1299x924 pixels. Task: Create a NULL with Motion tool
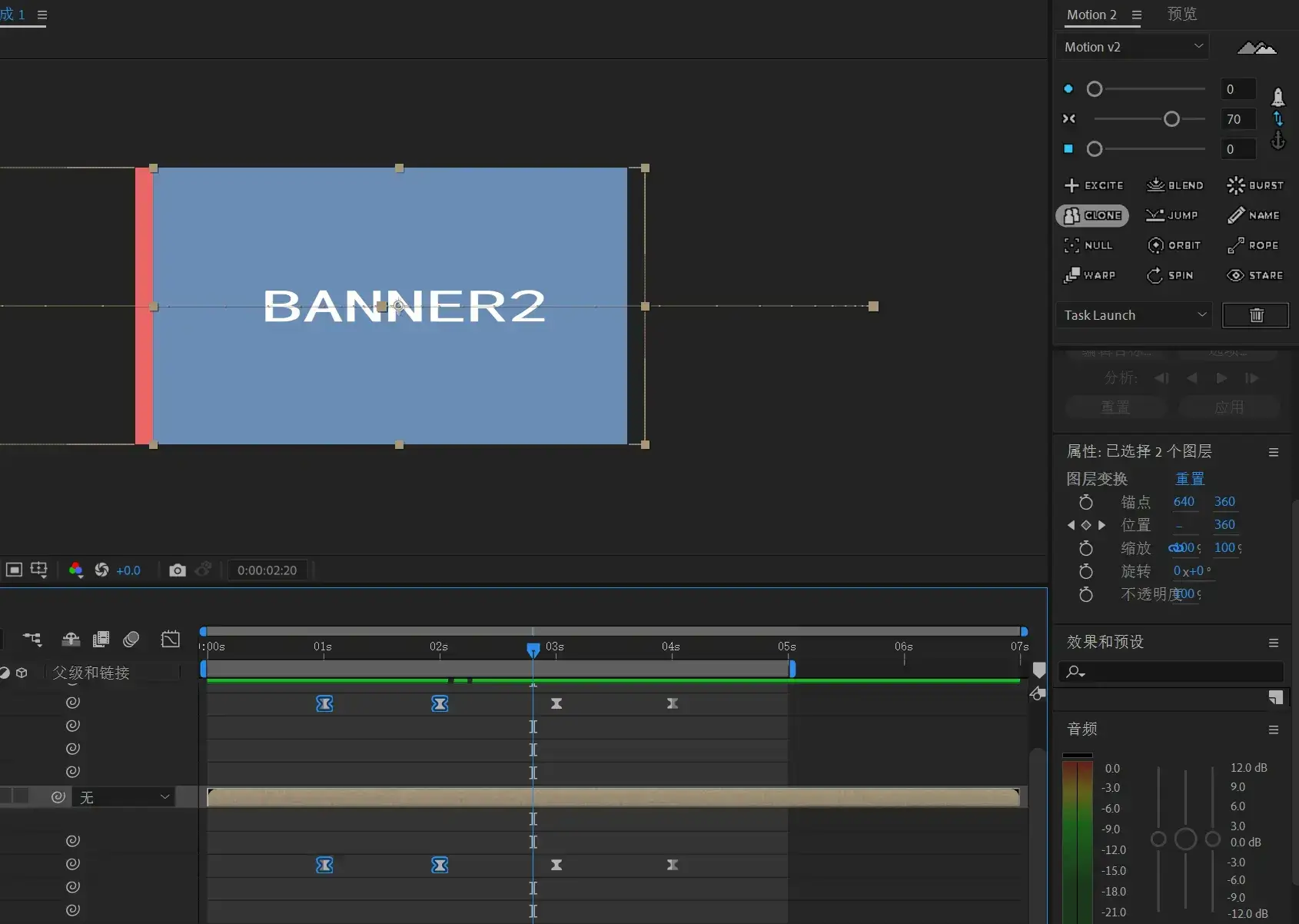click(1088, 245)
